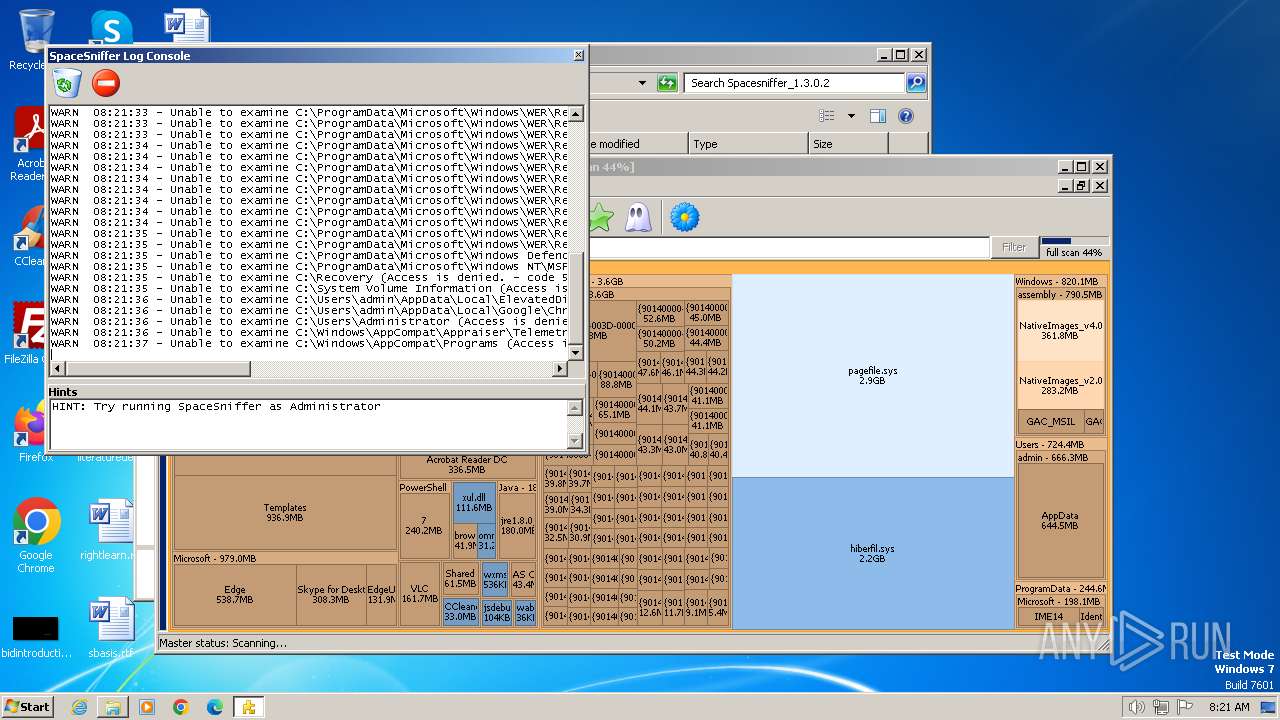
Task: Click the Microsoft - 979.0MB folder header
Action: pyautogui.click(x=285, y=558)
